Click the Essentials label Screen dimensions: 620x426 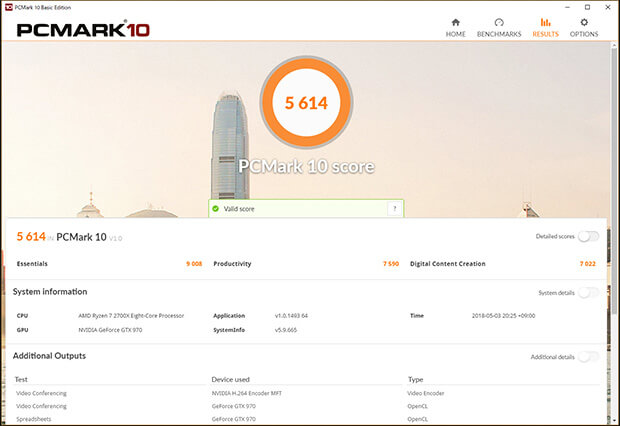(x=32, y=264)
